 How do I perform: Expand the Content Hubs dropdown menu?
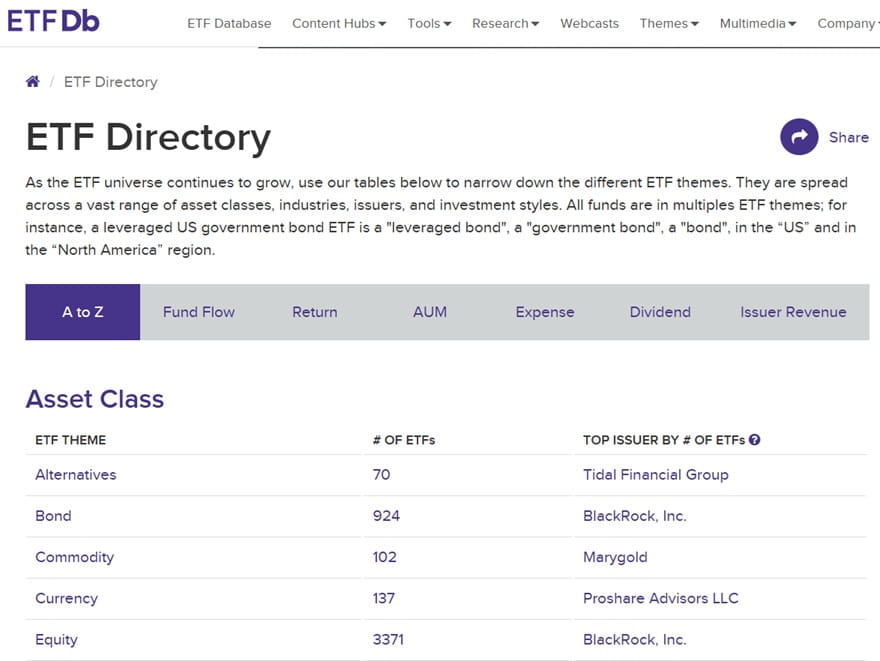pos(339,23)
